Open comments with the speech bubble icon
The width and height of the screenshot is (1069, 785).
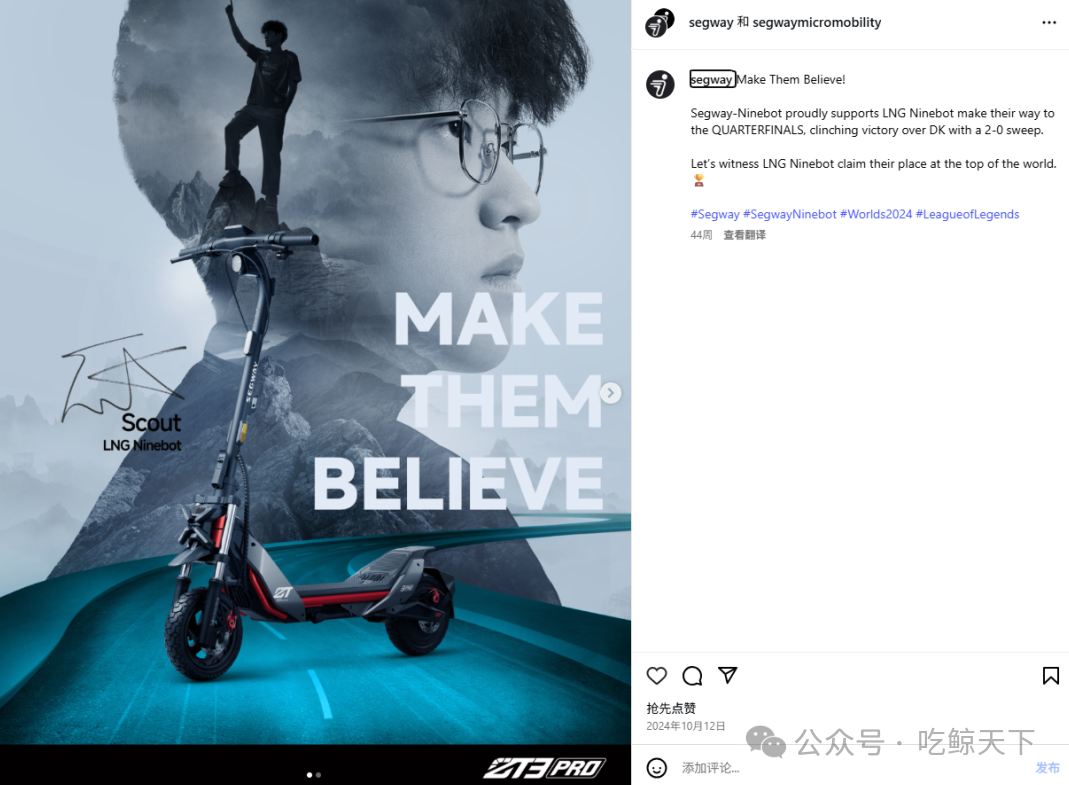pyautogui.click(x=692, y=675)
